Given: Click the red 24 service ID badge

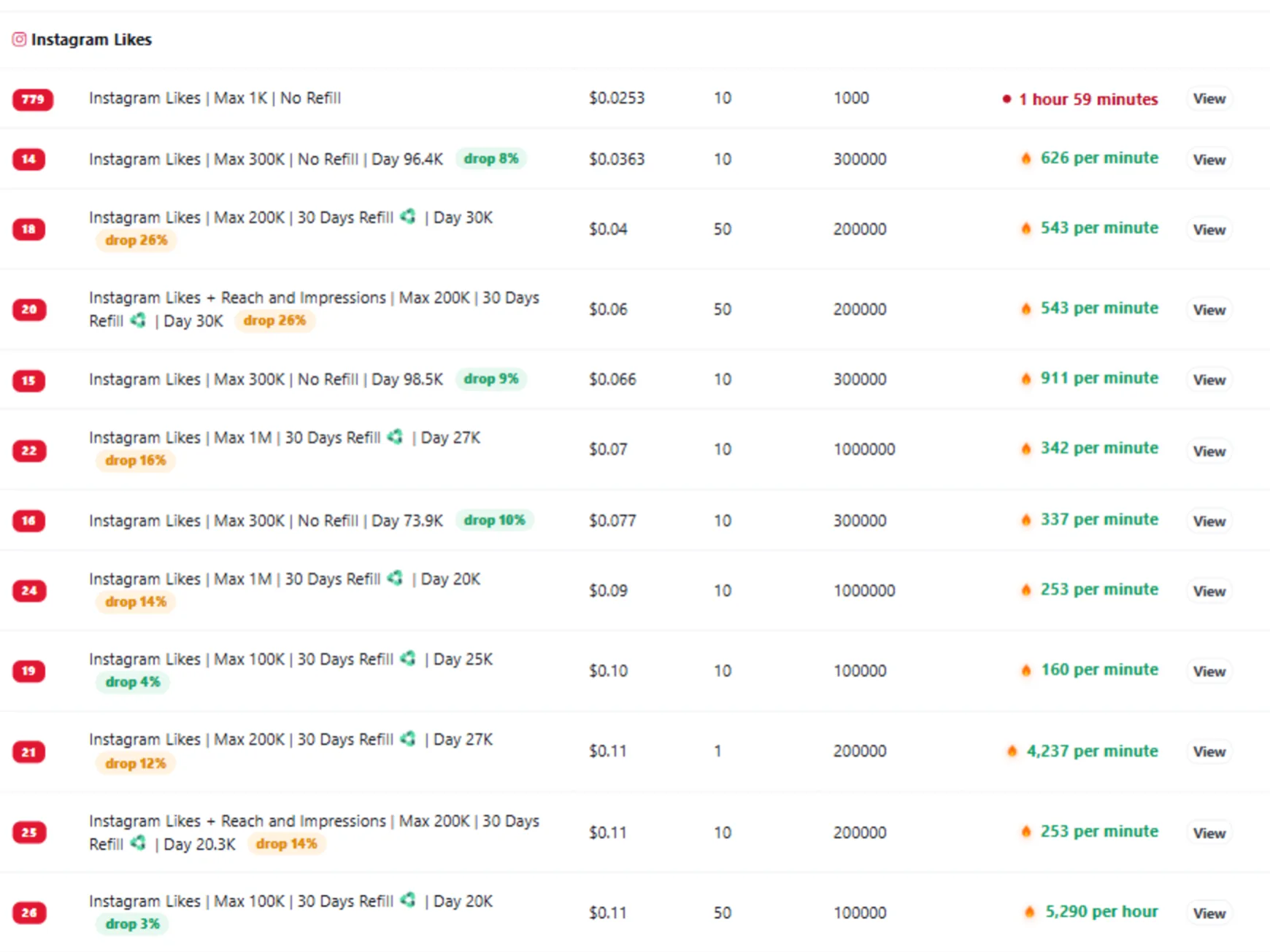Looking at the screenshot, I should click(29, 591).
